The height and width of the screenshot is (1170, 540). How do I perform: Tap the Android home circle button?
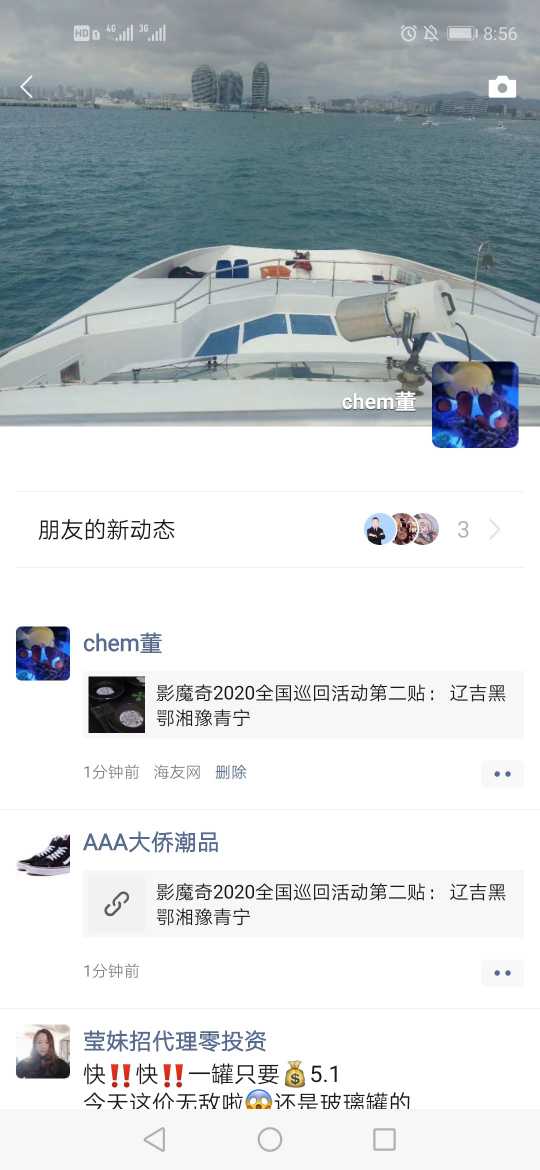(x=270, y=1139)
